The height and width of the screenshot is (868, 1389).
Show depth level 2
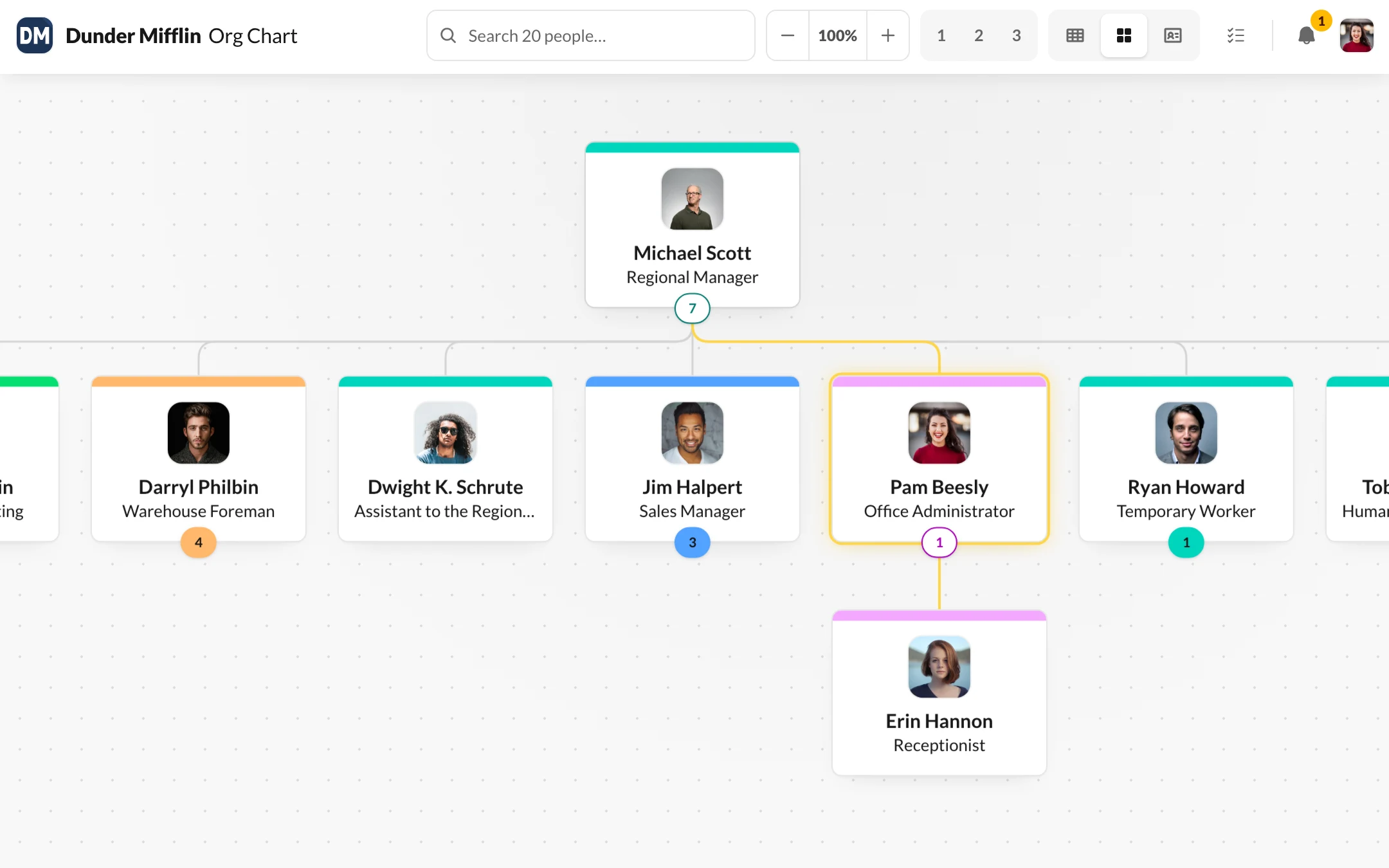[979, 35]
